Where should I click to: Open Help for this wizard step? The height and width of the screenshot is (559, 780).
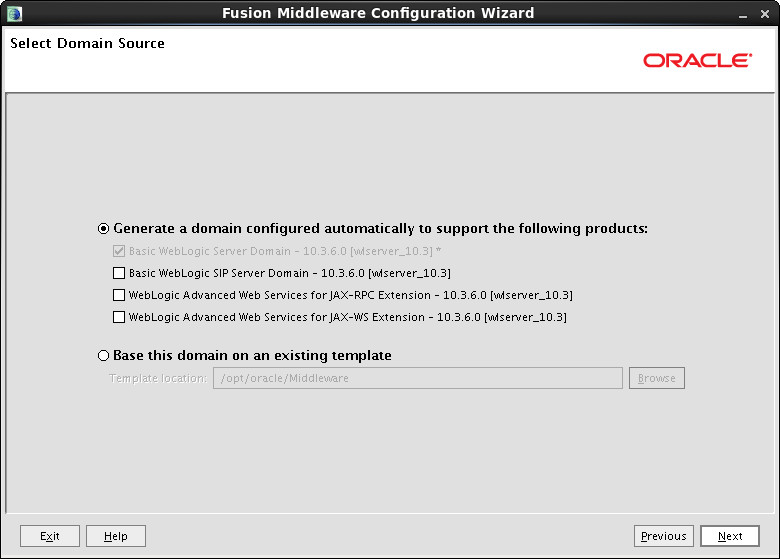tap(116, 536)
